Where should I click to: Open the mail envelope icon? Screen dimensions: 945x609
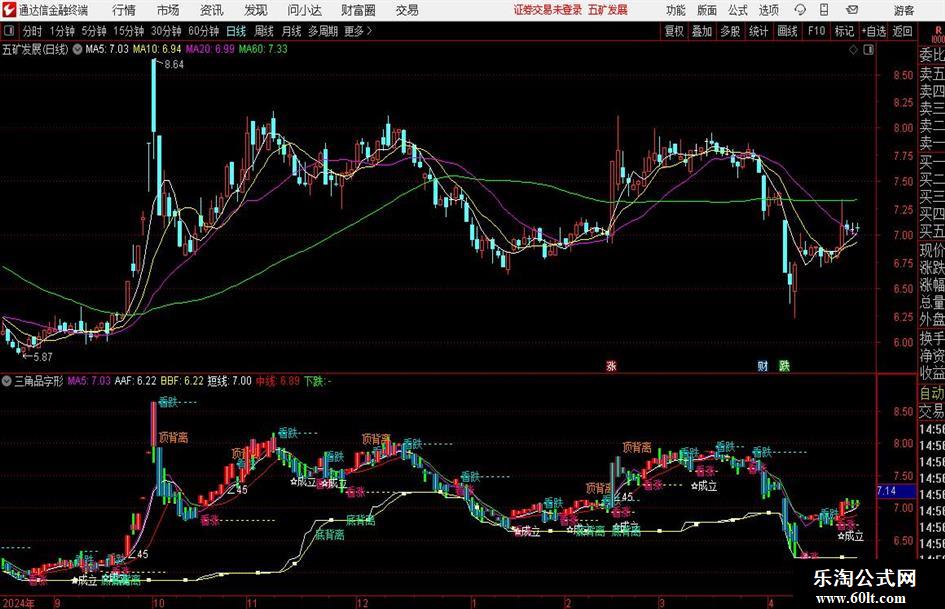(x=852, y=10)
